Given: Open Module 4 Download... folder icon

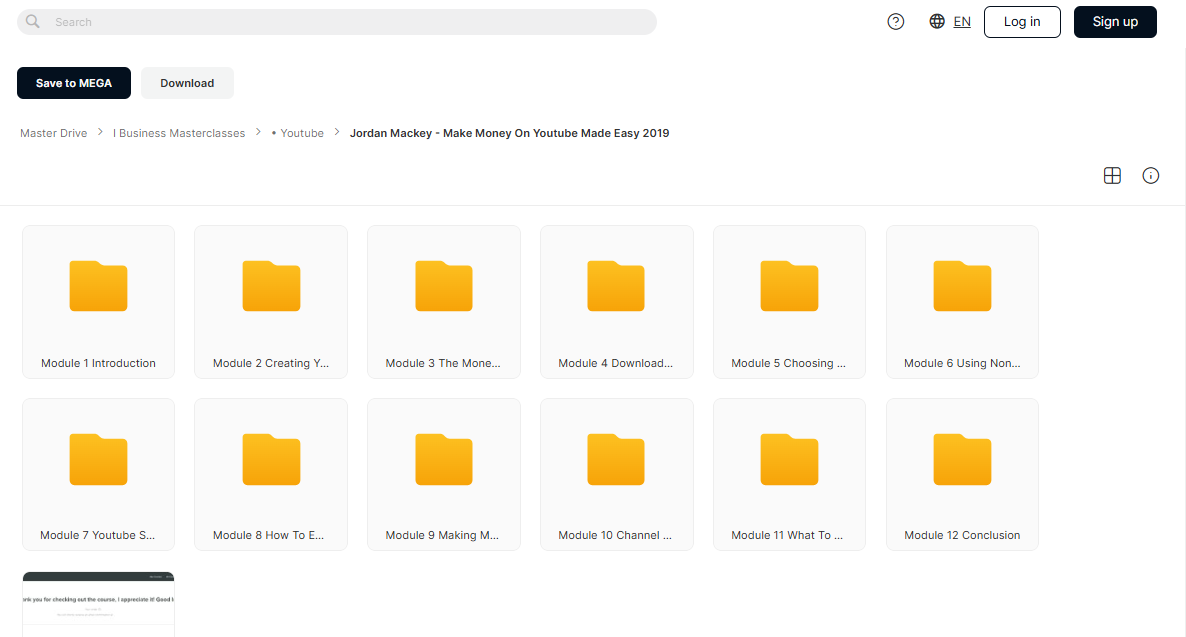Looking at the screenshot, I should (x=616, y=286).
